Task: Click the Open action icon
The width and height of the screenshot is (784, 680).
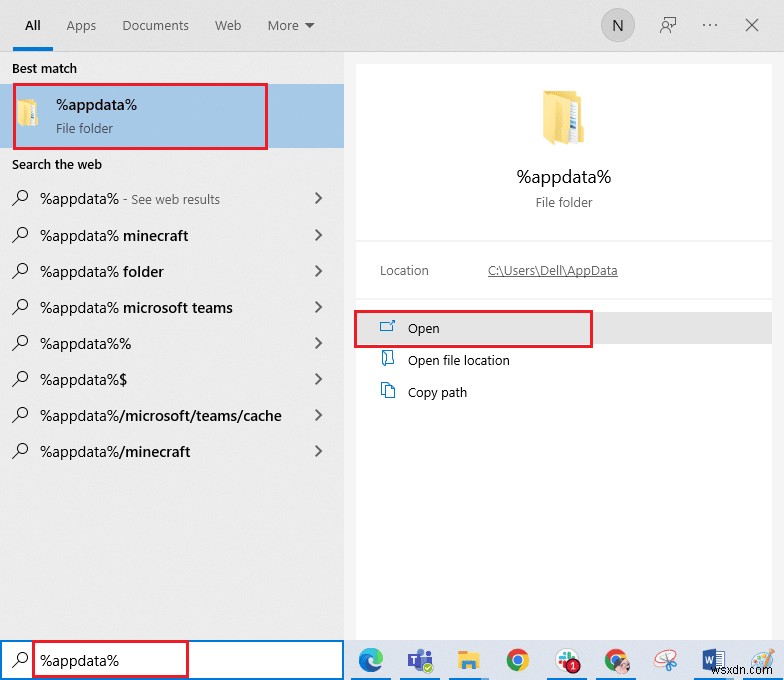Action: 388,327
